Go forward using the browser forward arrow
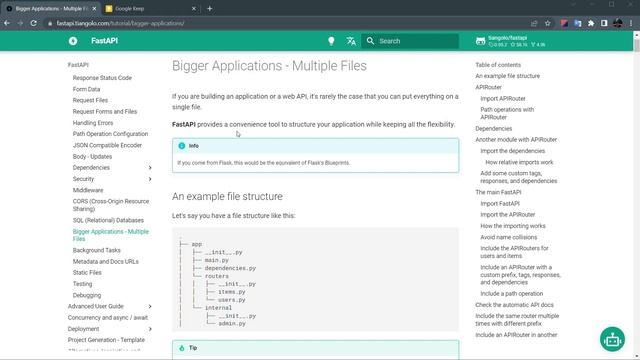 tap(20, 23)
